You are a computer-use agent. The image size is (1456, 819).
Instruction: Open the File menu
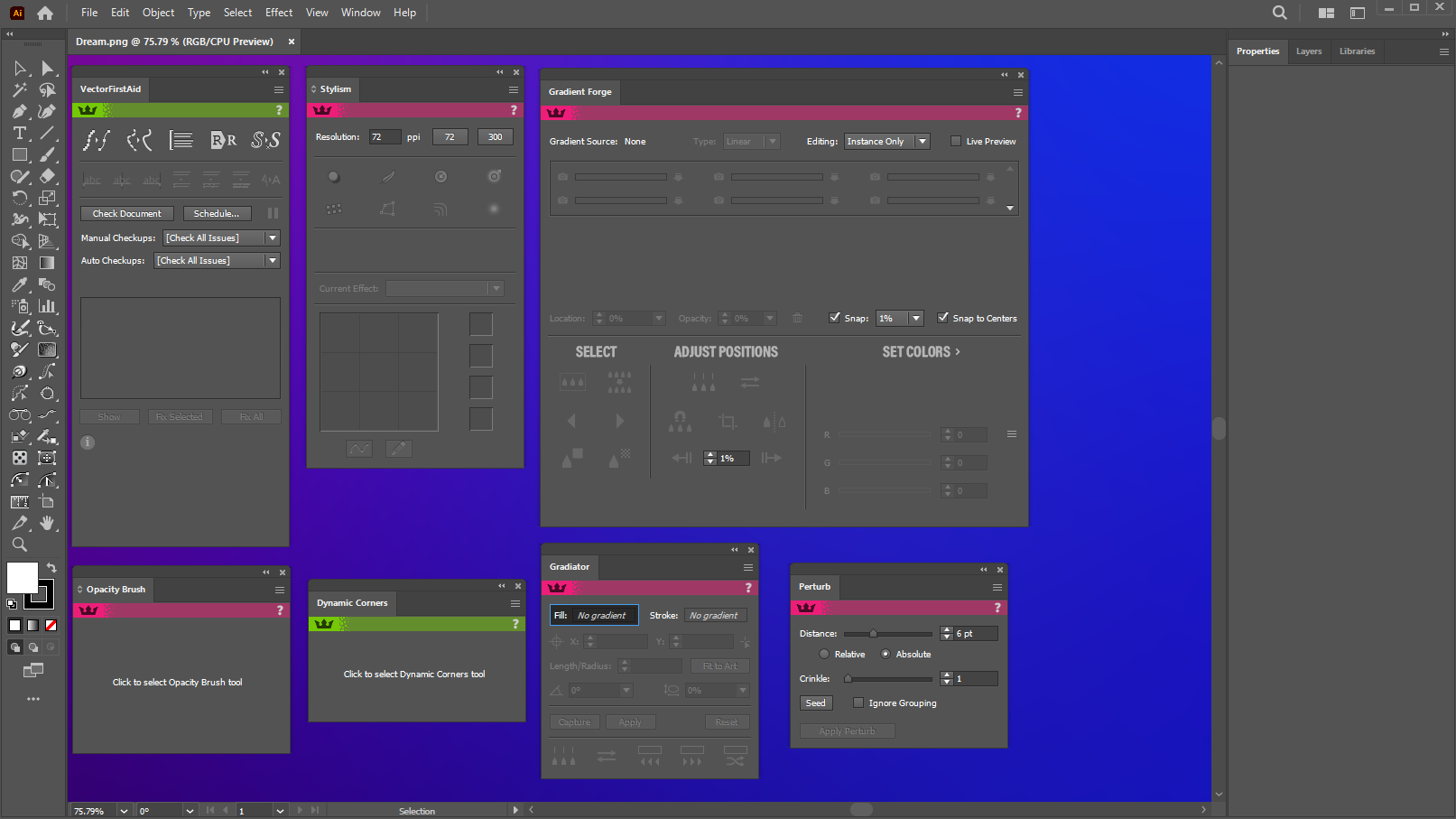tap(89, 13)
